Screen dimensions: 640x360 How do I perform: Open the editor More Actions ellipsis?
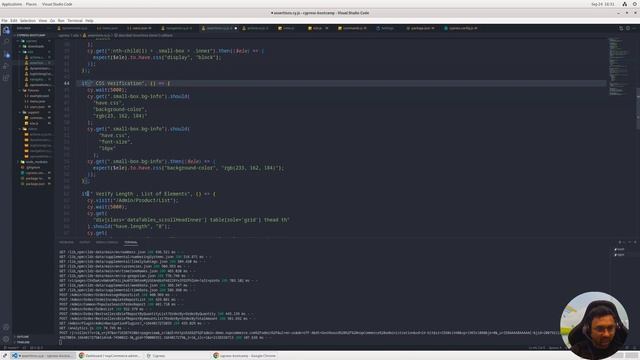pos(634,28)
